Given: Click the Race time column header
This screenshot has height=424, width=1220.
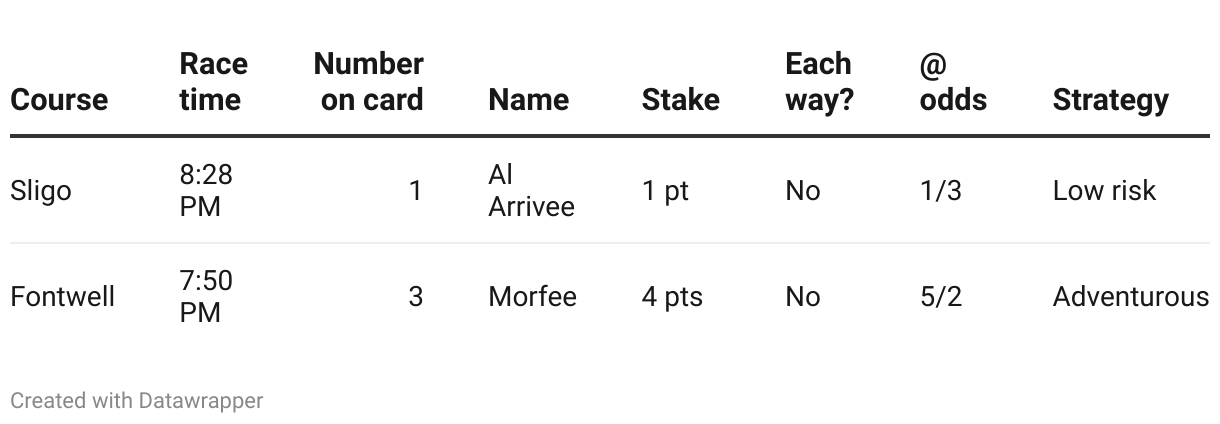Looking at the screenshot, I should pos(213,81).
